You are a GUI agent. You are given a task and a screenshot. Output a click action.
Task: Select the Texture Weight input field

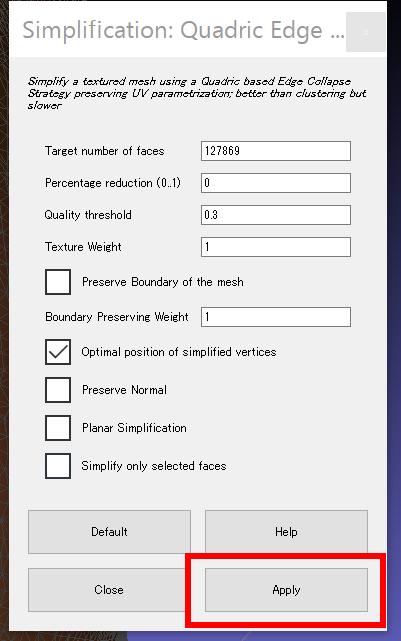click(276, 247)
